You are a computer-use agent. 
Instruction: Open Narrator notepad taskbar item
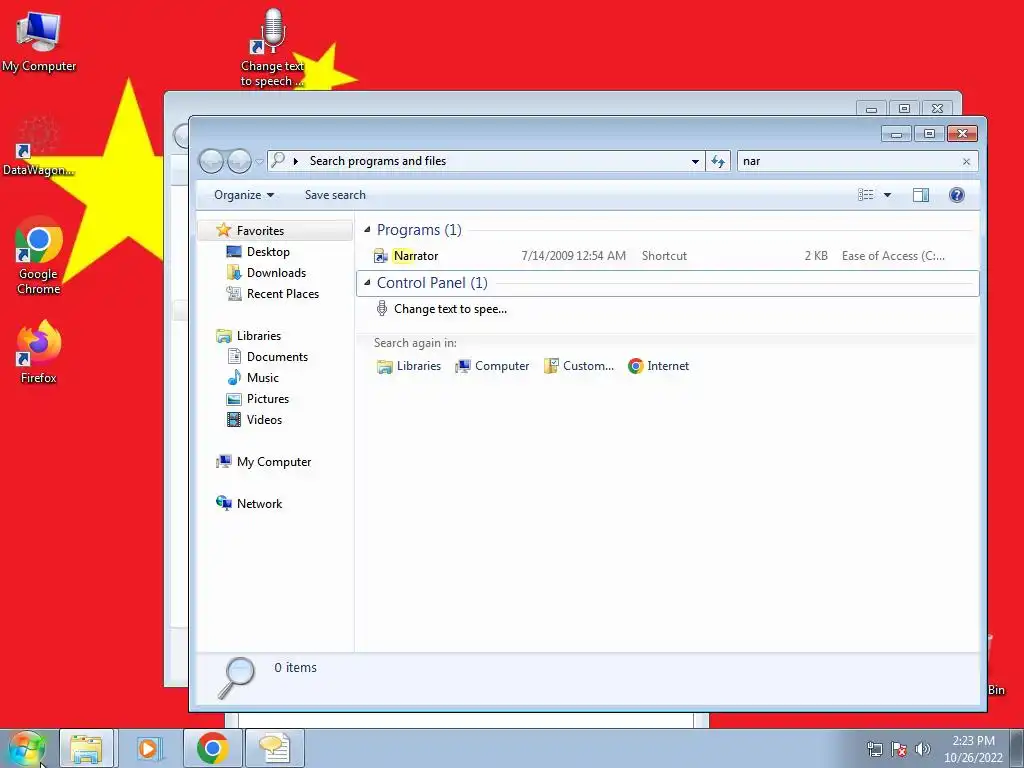[x=275, y=748]
